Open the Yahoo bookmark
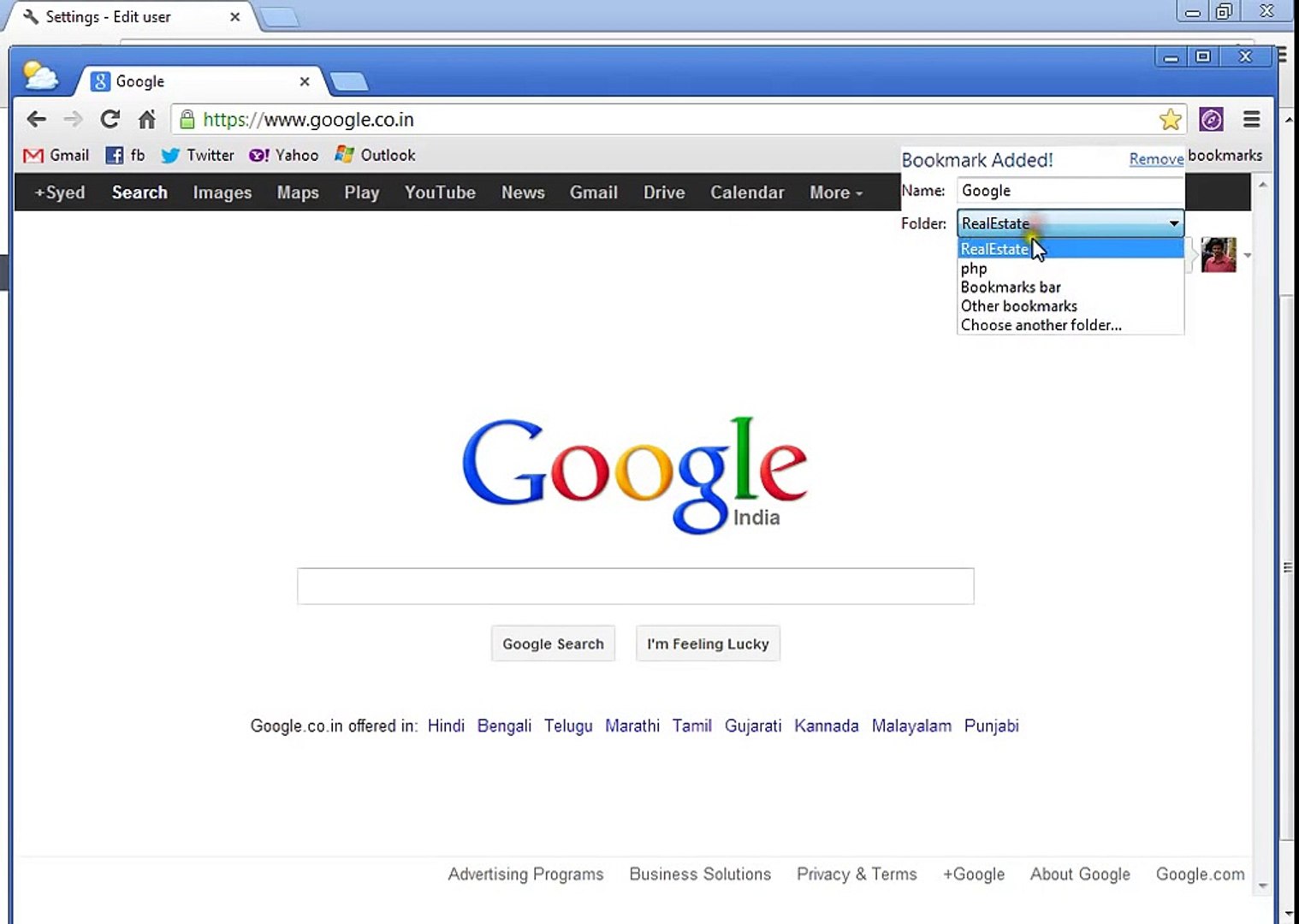The height and width of the screenshot is (924, 1299). pyautogui.click(x=283, y=155)
